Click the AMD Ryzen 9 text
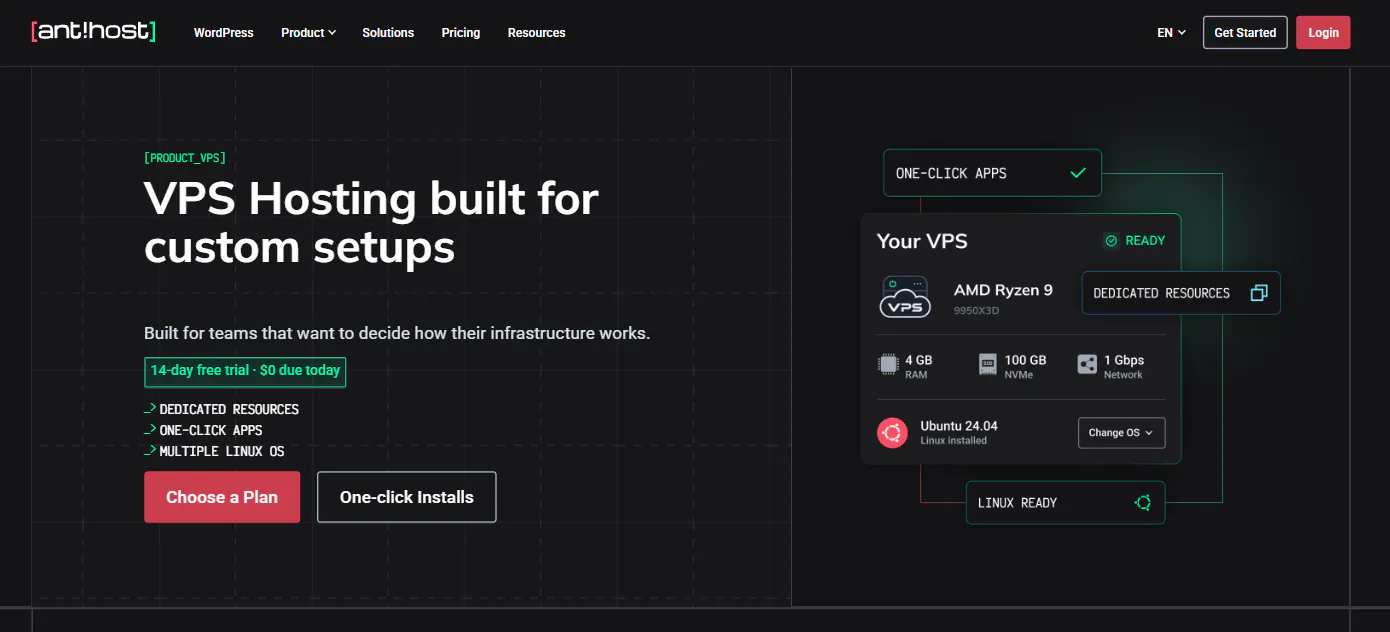Viewport: 1390px width, 632px height. [x=1003, y=290]
